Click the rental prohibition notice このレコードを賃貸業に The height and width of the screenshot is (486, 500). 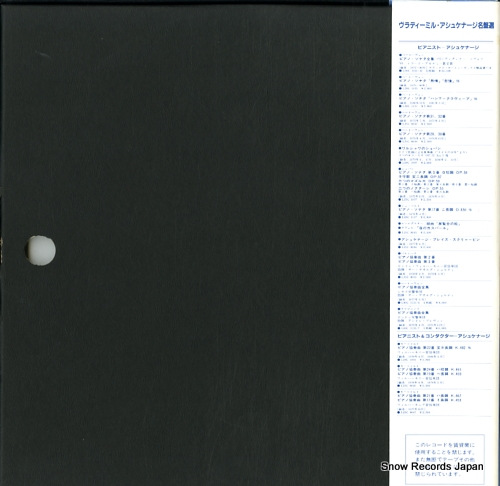click(x=445, y=459)
